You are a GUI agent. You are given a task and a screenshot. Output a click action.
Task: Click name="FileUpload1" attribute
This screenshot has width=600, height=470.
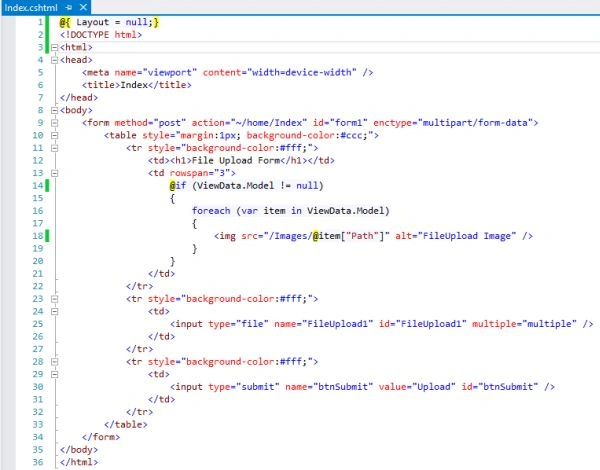323,324
